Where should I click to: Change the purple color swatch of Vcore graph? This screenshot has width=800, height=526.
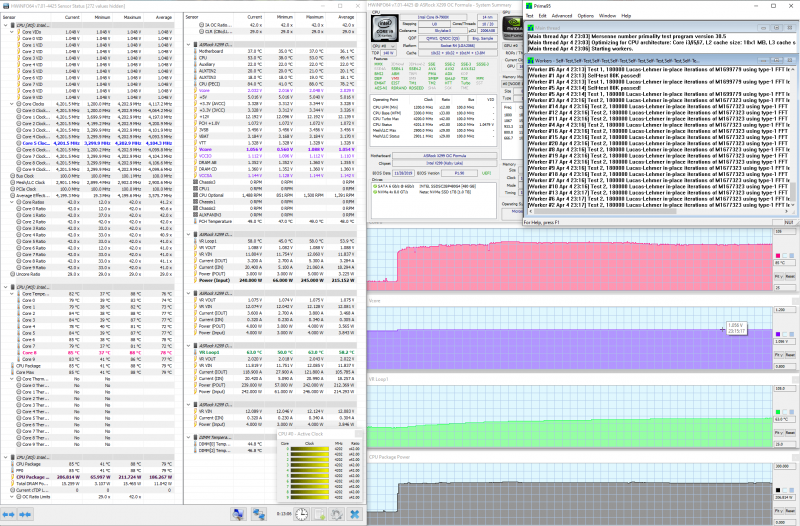[778, 334]
